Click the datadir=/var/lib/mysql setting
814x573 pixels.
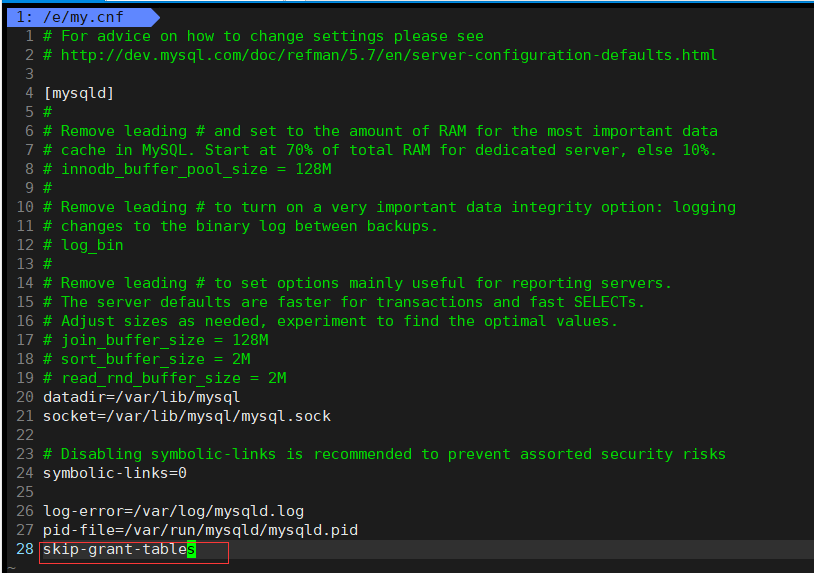click(141, 398)
